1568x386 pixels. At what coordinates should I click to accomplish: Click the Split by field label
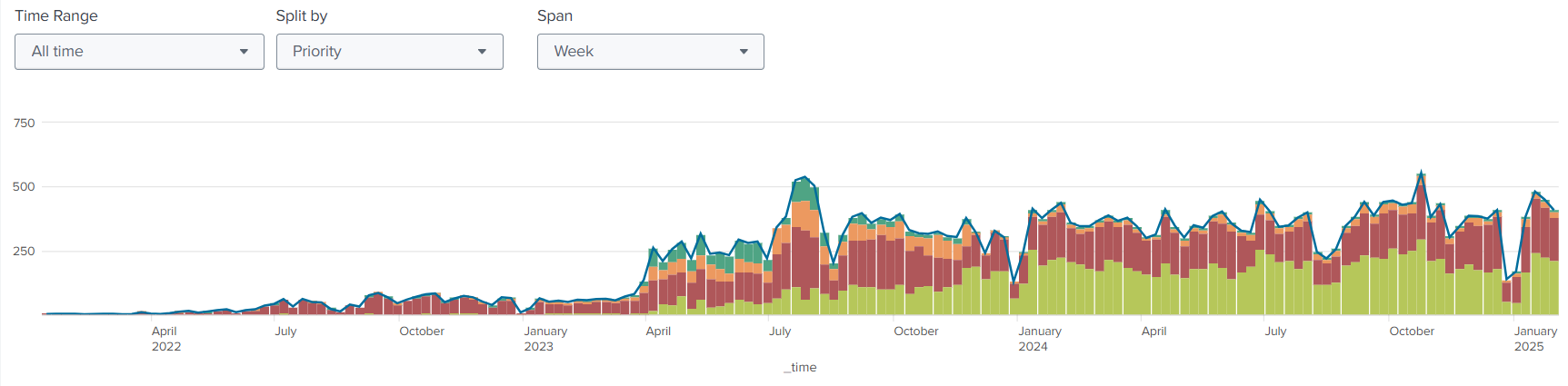302,16
